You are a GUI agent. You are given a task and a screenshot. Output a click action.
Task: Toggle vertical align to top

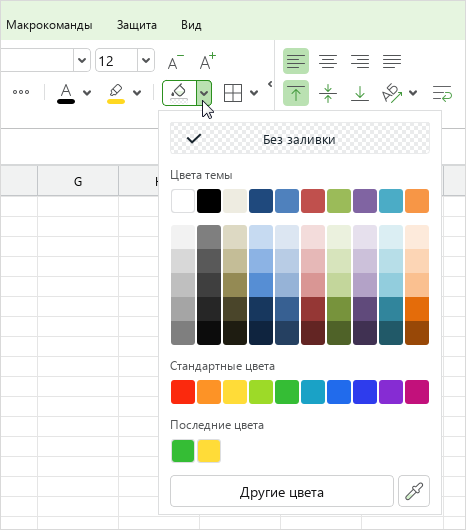point(296,93)
